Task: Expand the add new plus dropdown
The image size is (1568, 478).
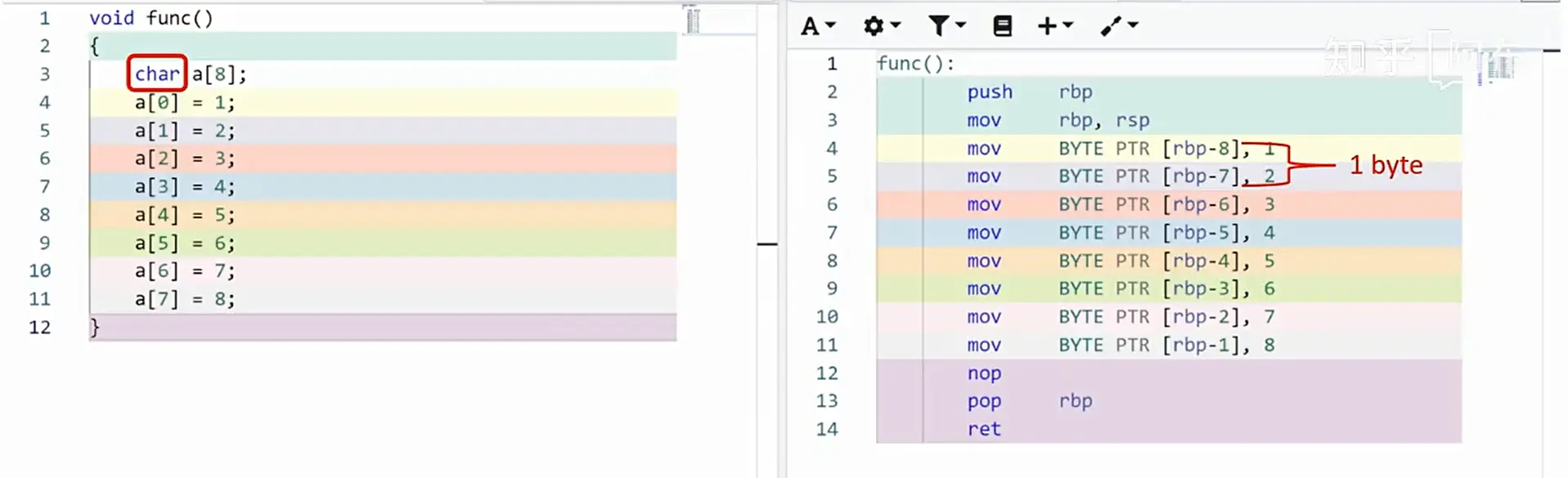Action: (1055, 26)
